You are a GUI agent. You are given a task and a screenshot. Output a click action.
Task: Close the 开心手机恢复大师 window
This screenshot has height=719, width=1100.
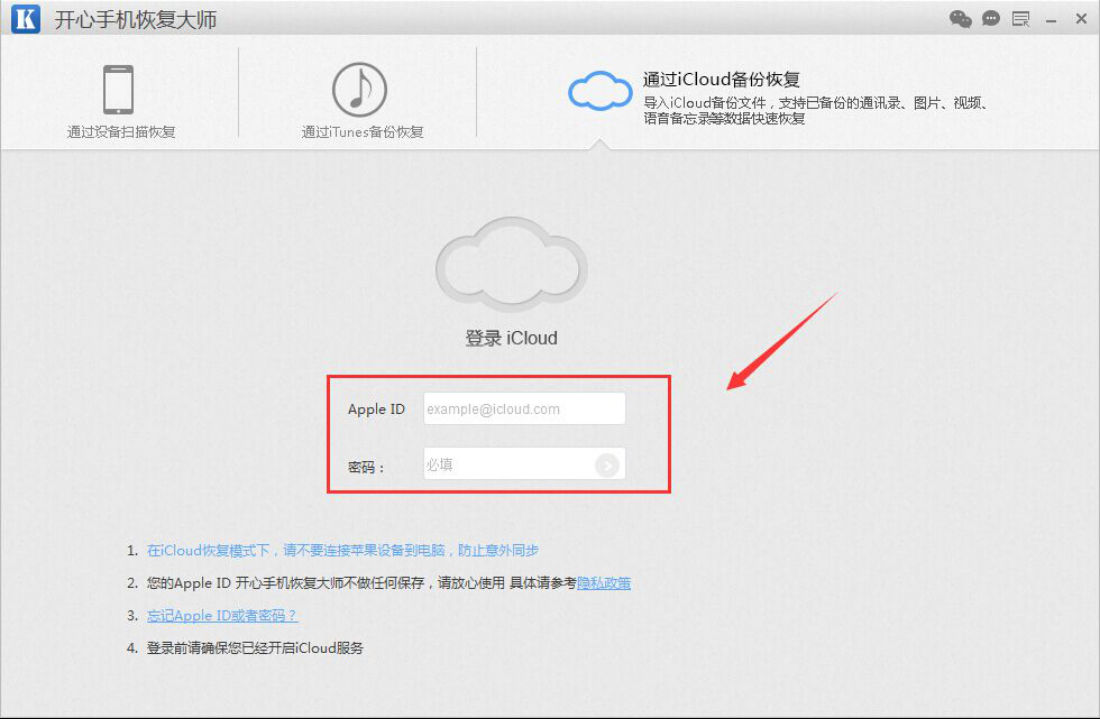[1081, 19]
